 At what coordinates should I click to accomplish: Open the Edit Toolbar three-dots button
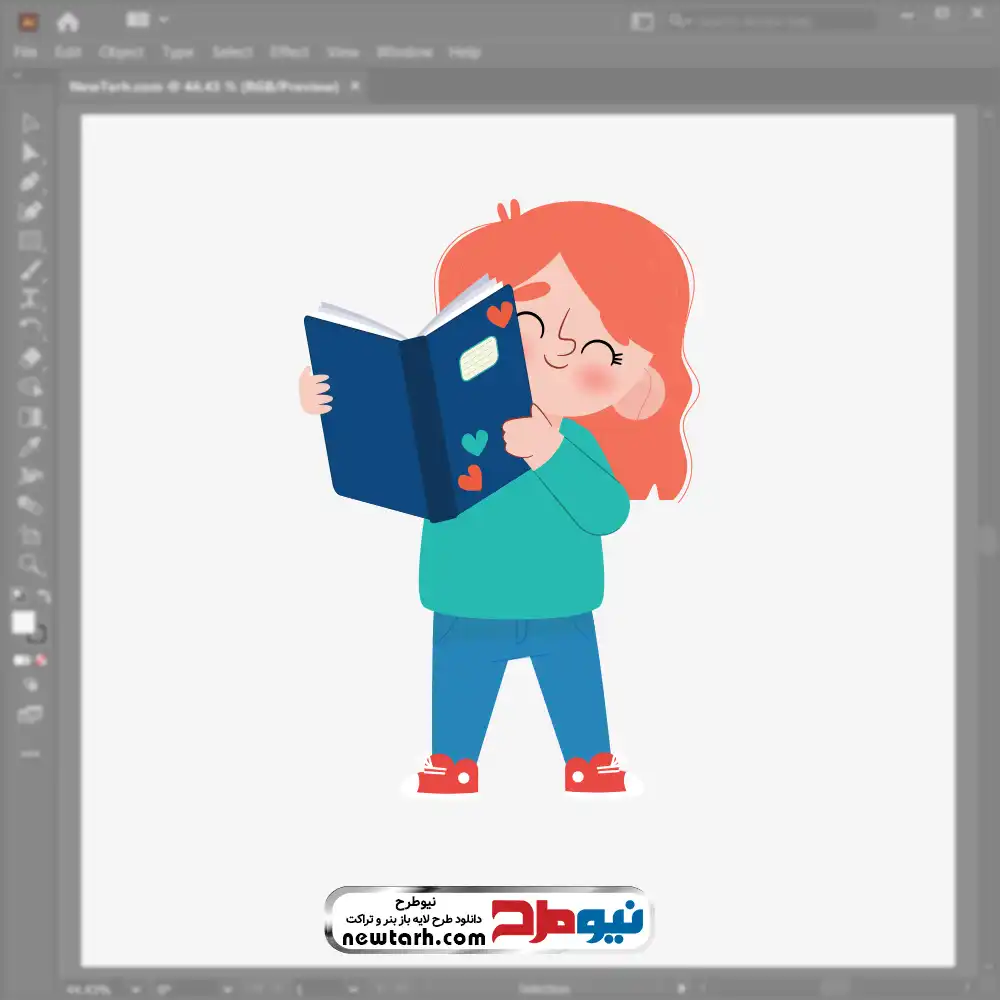pos(30,752)
